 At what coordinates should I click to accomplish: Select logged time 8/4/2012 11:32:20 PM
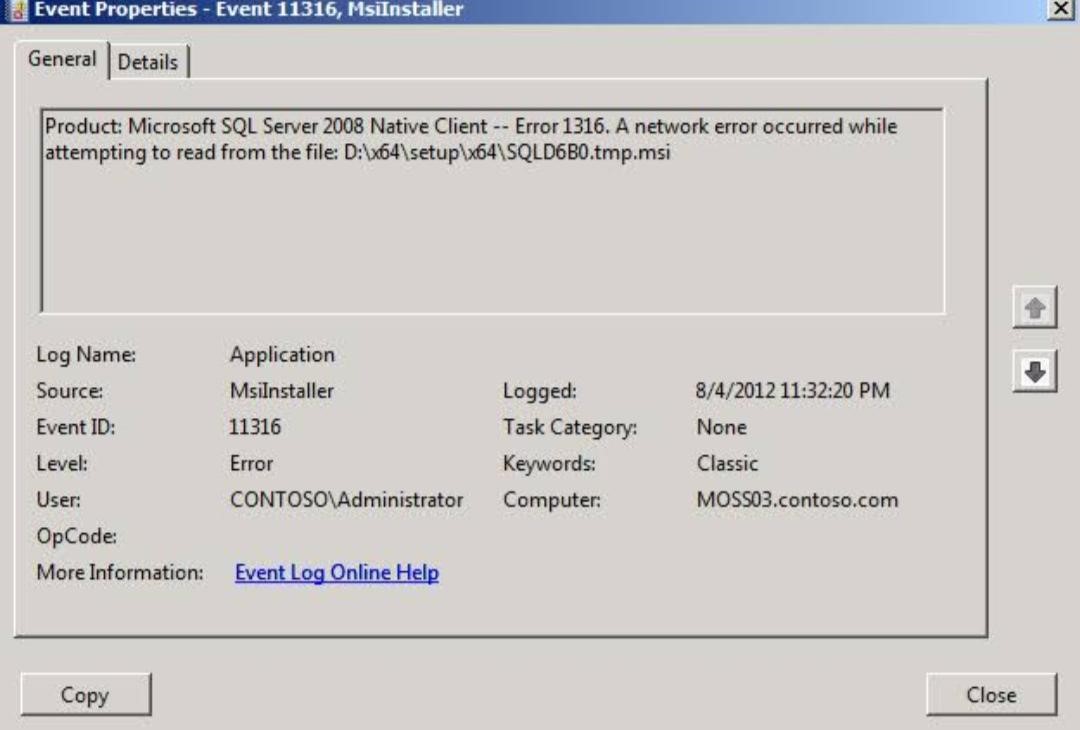(x=793, y=390)
